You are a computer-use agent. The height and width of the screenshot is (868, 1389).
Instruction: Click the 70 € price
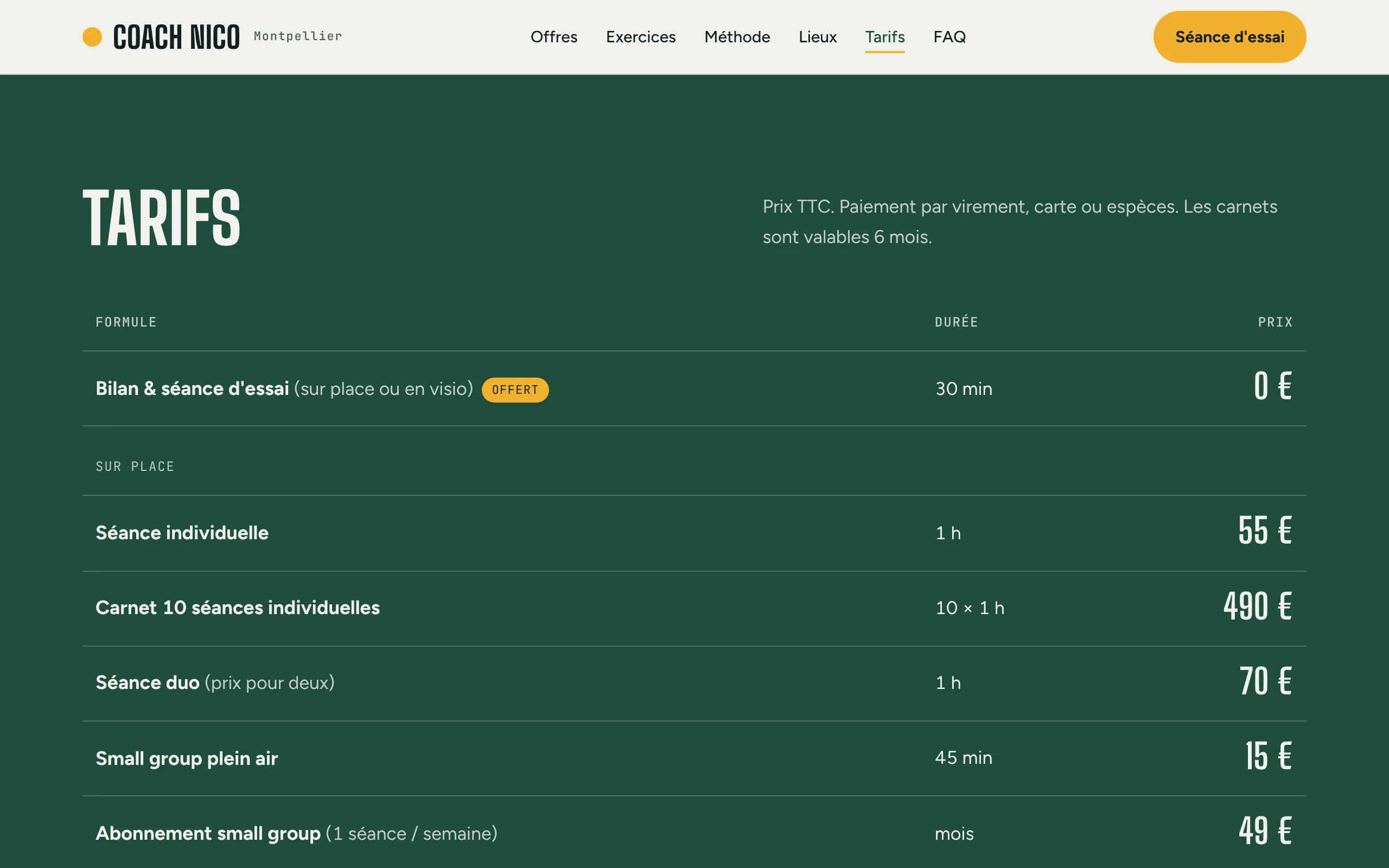1265,681
